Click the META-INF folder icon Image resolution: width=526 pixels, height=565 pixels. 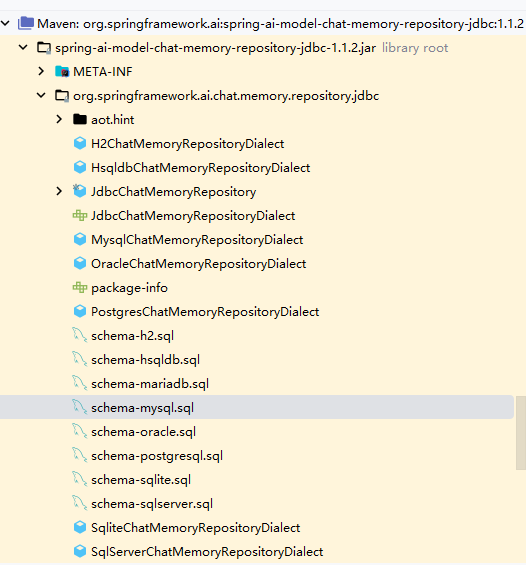coord(62,71)
